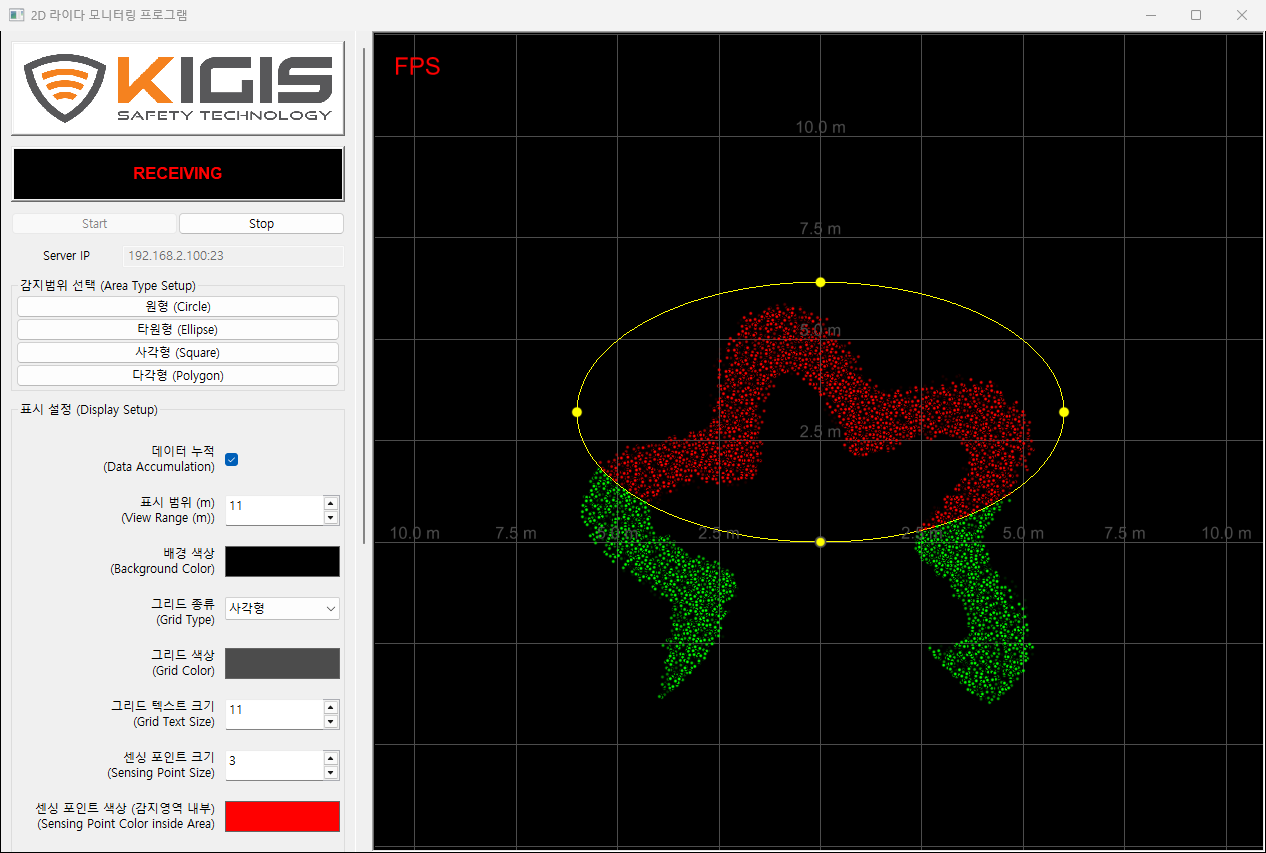Select the right yellow ellipse handle

point(1064,412)
